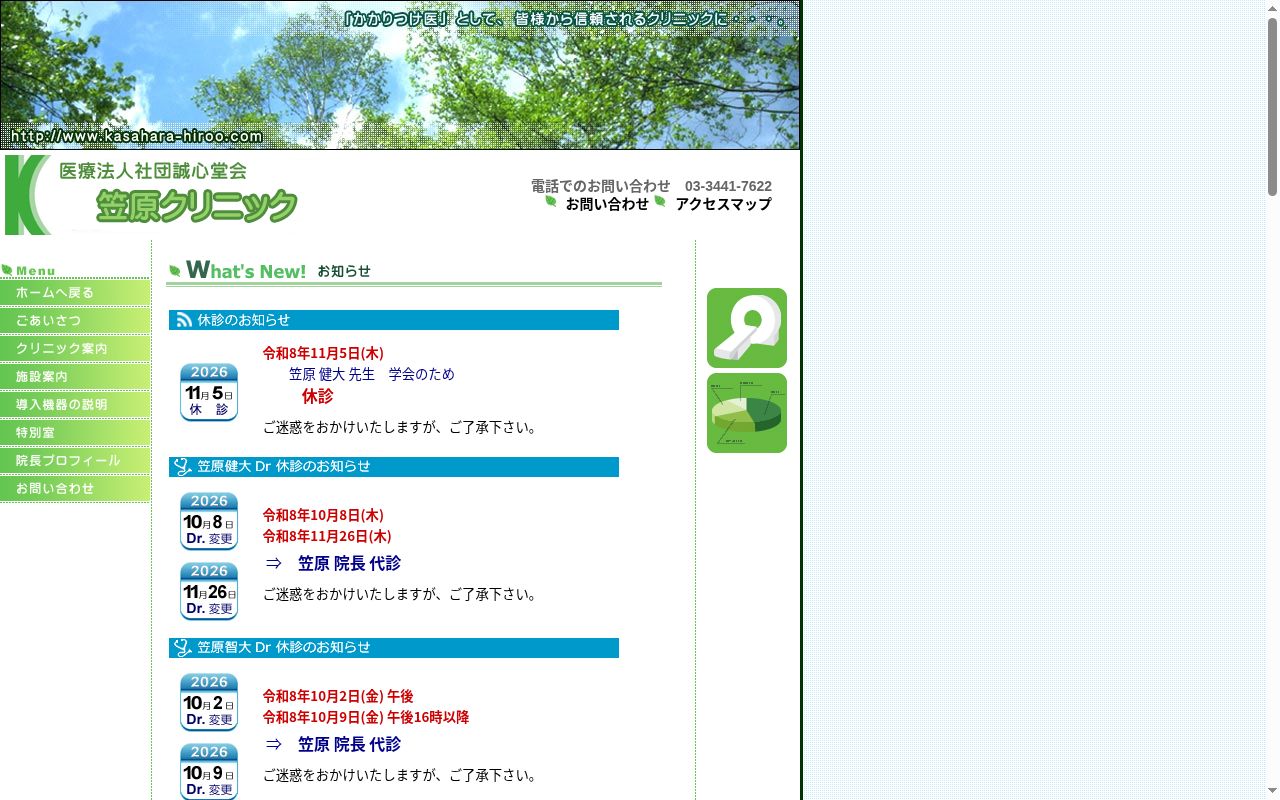Click stethoscope icon beside 笠原健大 Dr heading
This screenshot has height=800, width=1280.
(182, 467)
